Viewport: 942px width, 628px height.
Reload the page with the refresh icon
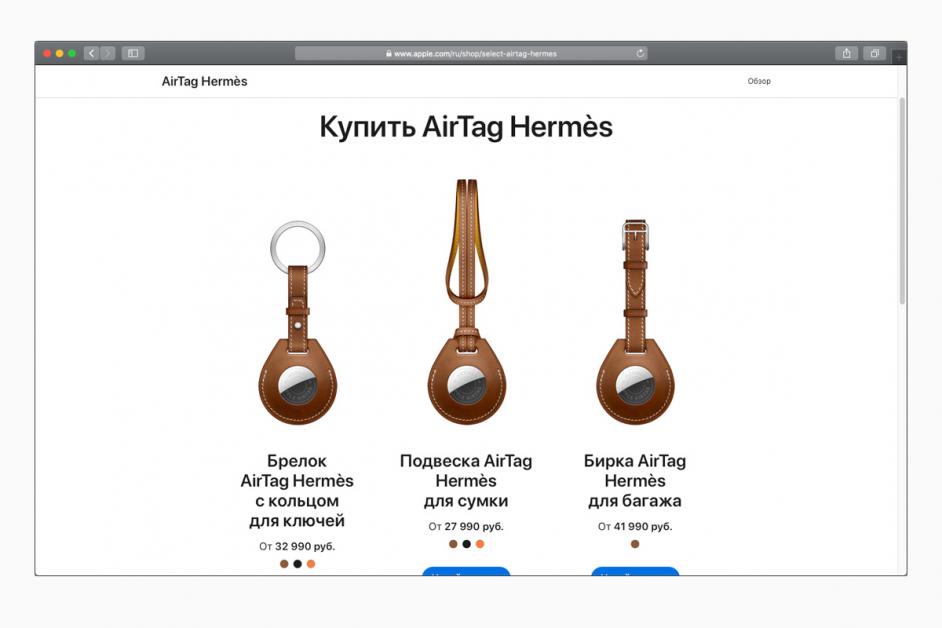click(640, 53)
